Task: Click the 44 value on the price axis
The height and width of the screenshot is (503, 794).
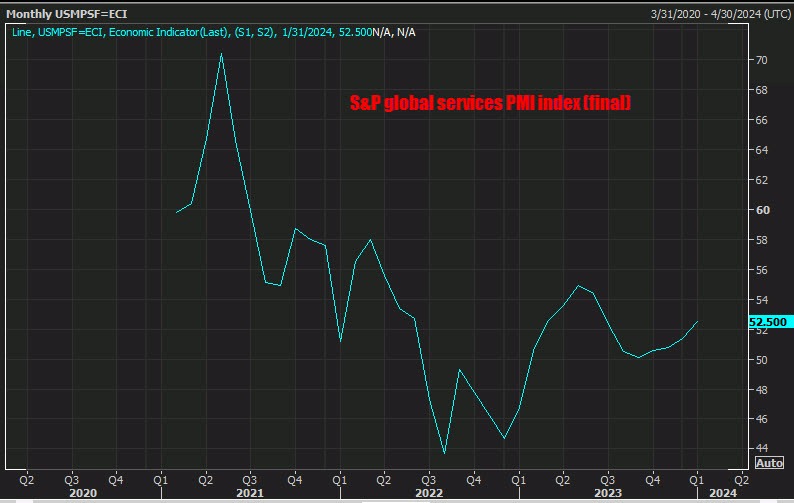Action: coord(761,448)
